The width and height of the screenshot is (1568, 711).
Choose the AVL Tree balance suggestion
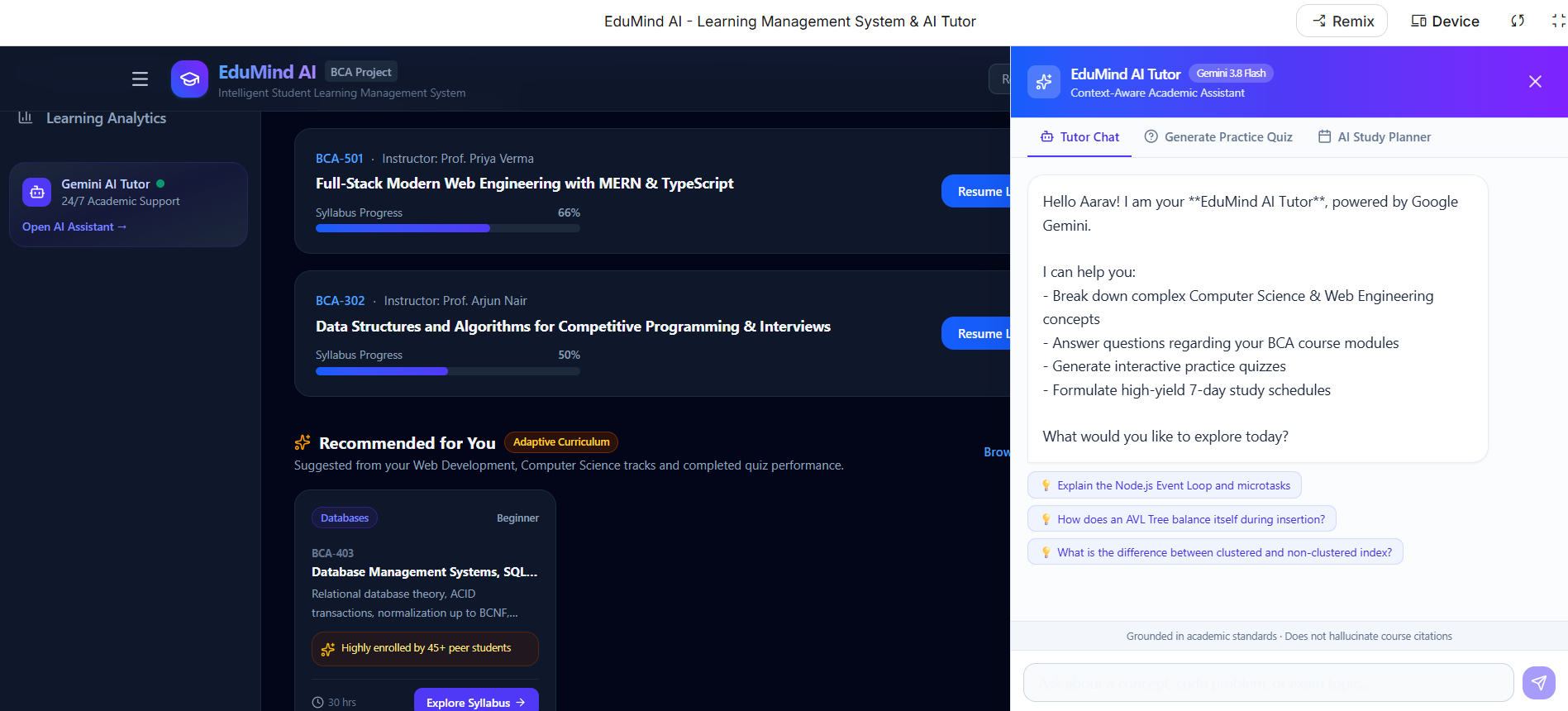tap(1182, 519)
